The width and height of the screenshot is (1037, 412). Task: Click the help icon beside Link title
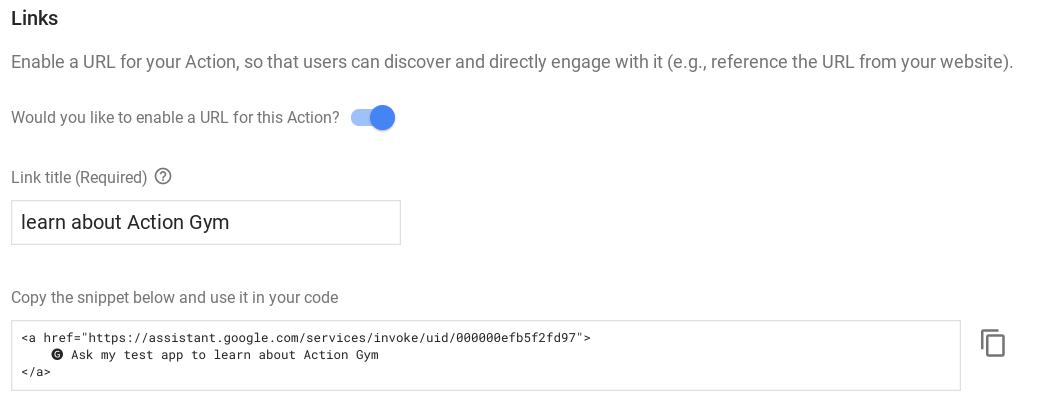tap(163, 177)
